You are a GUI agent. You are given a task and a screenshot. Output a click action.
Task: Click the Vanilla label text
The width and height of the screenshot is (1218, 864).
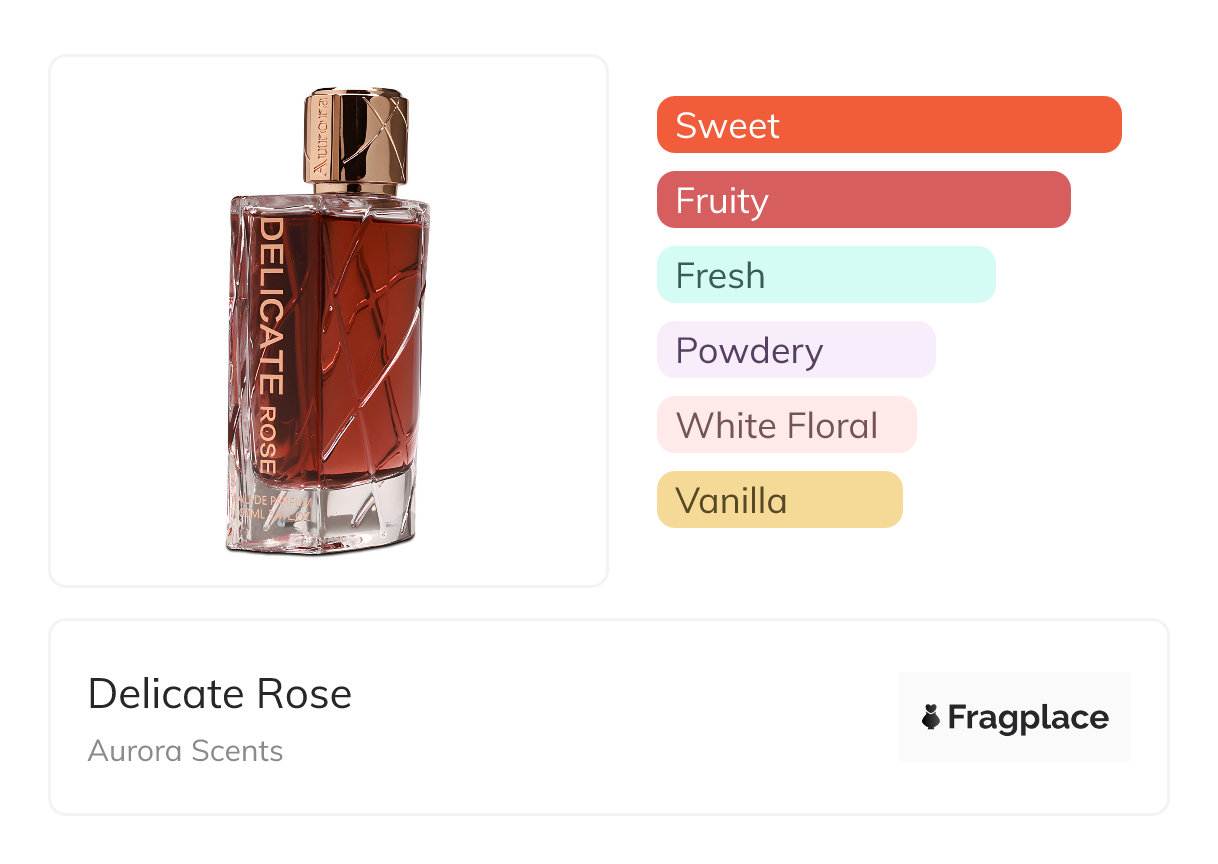click(x=731, y=500)
